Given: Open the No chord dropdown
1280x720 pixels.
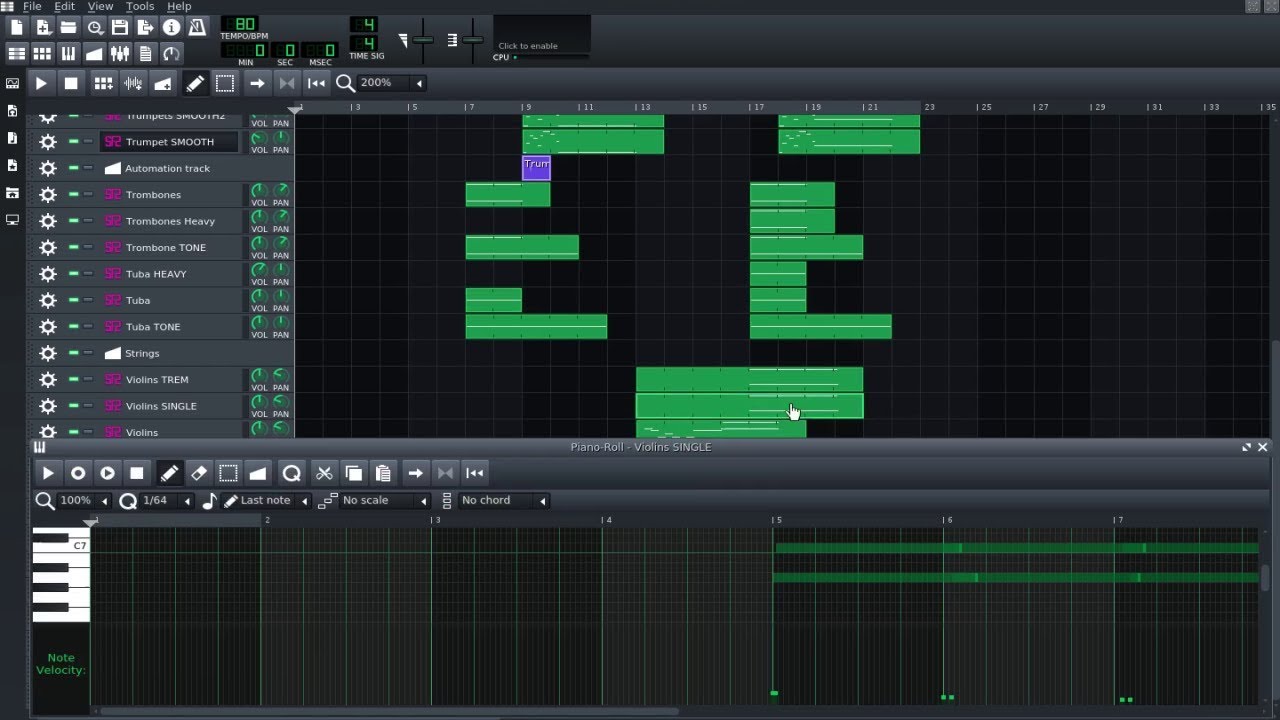Looking at the screenshot, I should [x=504, y=501].
